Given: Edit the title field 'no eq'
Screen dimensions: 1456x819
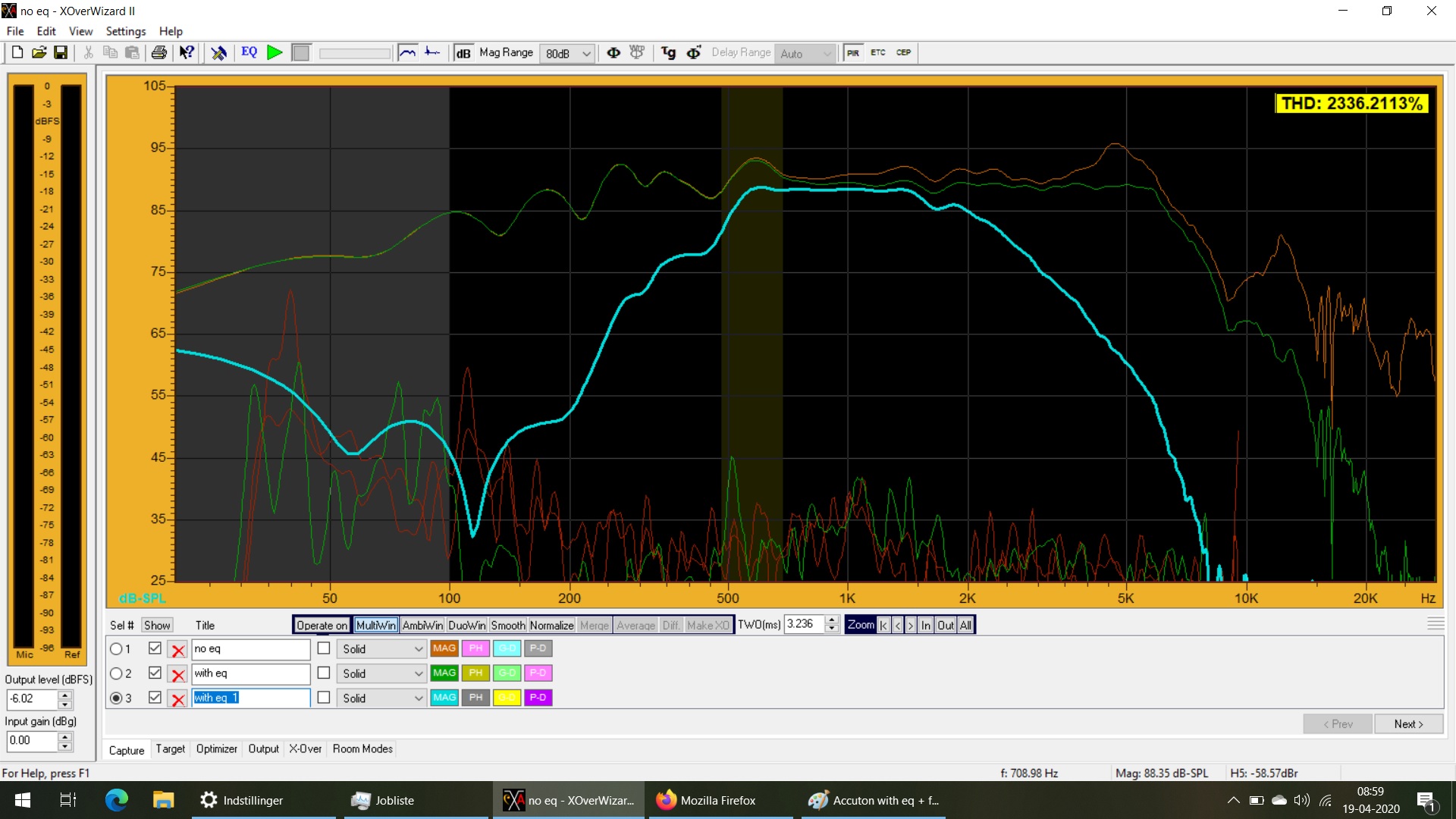Looking at the screenshot, I should 250,649.
